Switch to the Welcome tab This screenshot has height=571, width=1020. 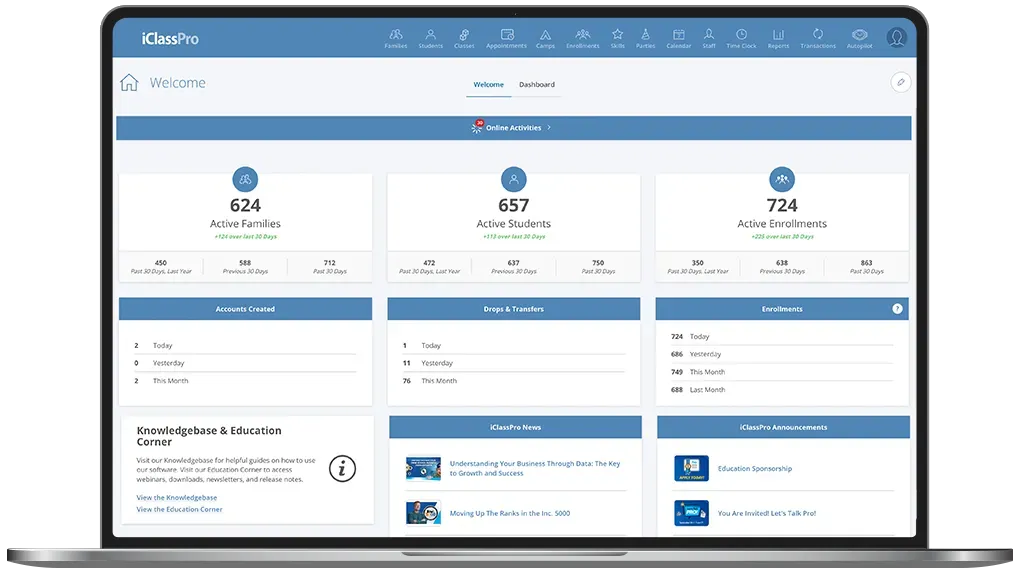pyautogui.click(x=489, y=85)
